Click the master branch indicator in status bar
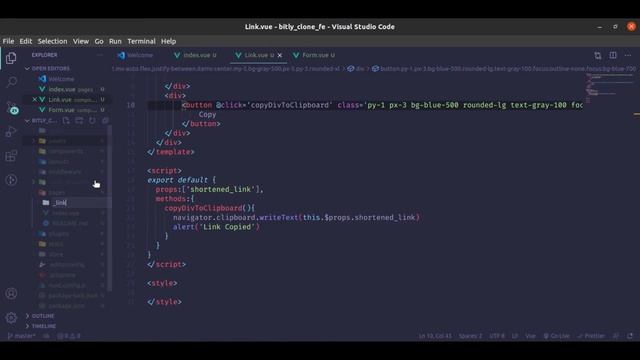Screen dimensions: 640x360 [x=21, y=336]
